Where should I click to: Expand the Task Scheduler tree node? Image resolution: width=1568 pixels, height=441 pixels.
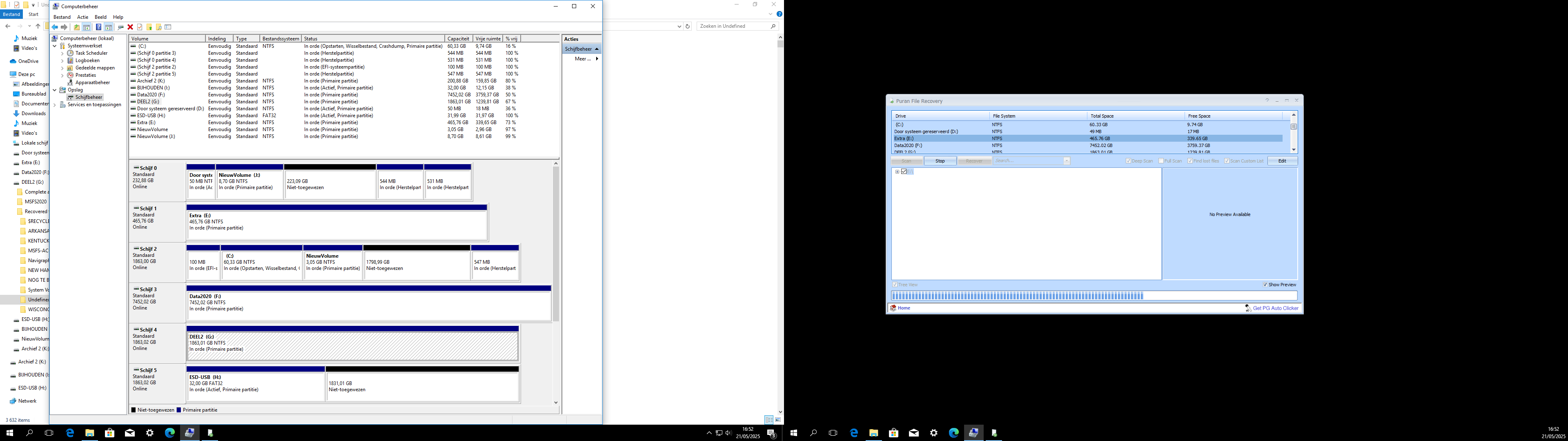[x=62, y=53]
